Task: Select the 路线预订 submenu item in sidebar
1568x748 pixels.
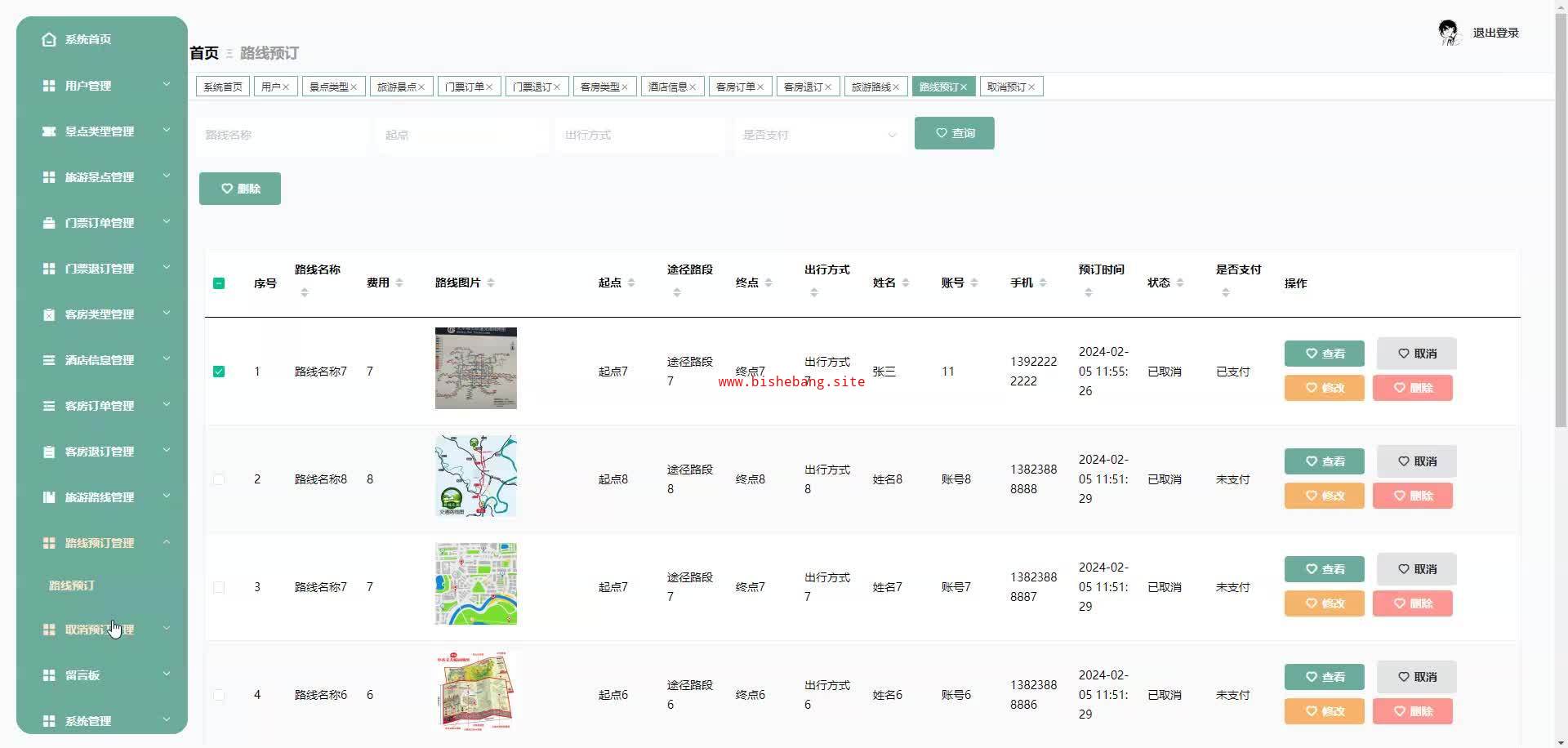Action: tap(72, 585)
